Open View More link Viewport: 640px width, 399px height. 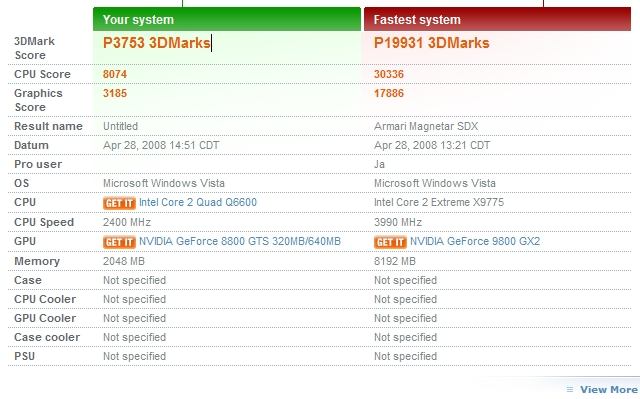click(608, 389)
